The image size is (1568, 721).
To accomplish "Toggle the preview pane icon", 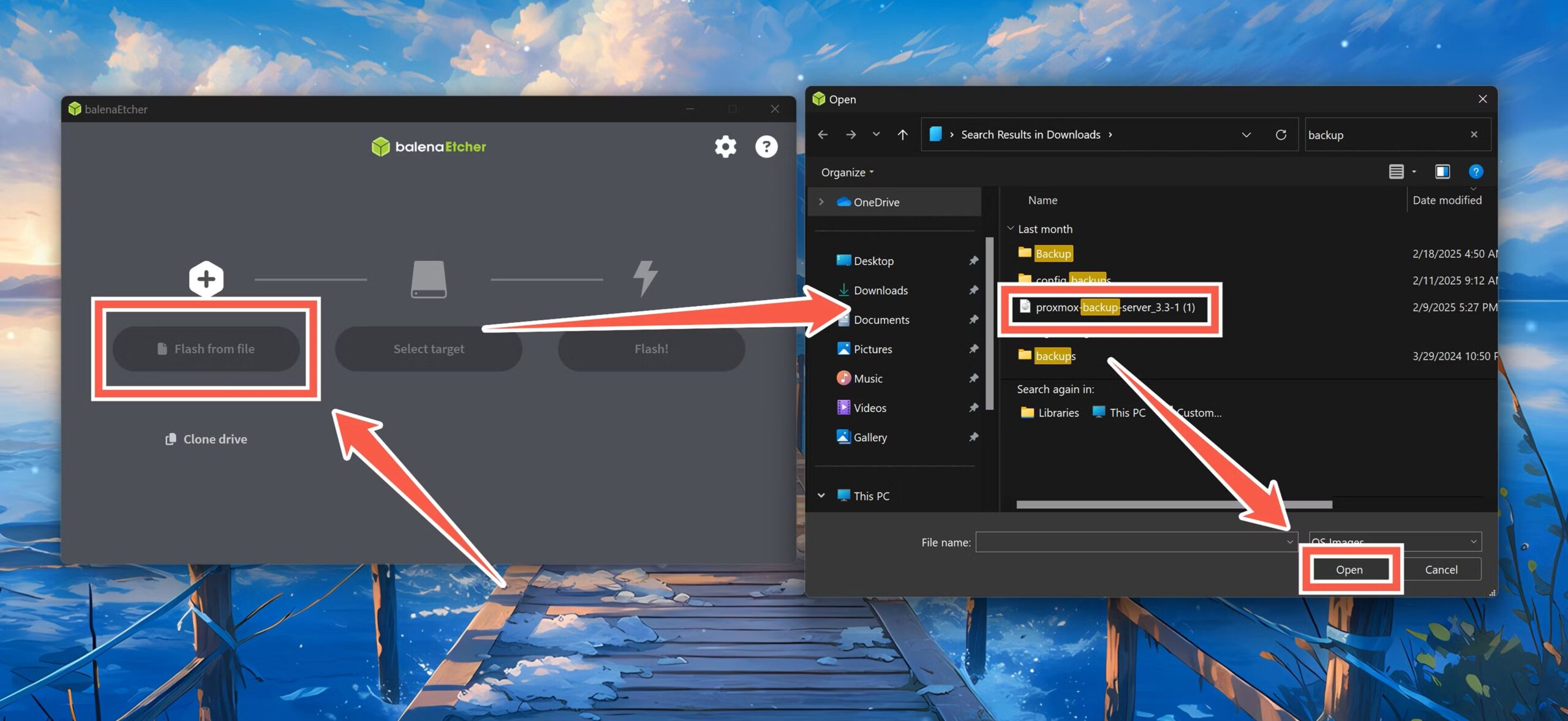I will click(x=1442, y=172).
